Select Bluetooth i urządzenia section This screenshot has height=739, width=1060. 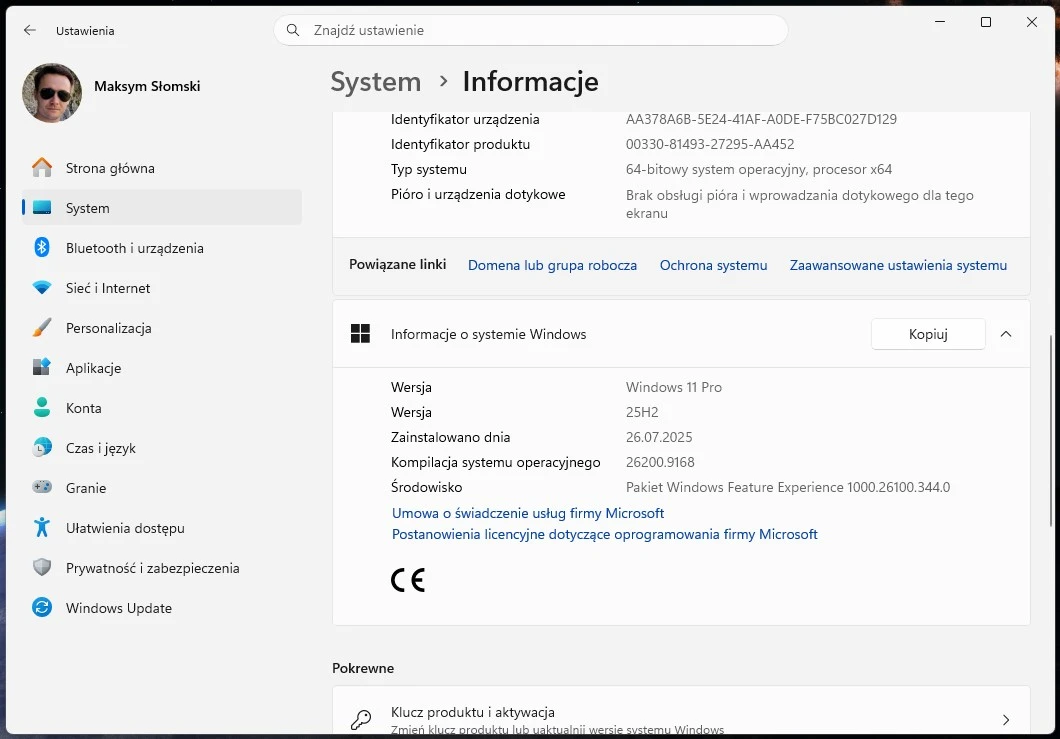(x=162, y=247)
